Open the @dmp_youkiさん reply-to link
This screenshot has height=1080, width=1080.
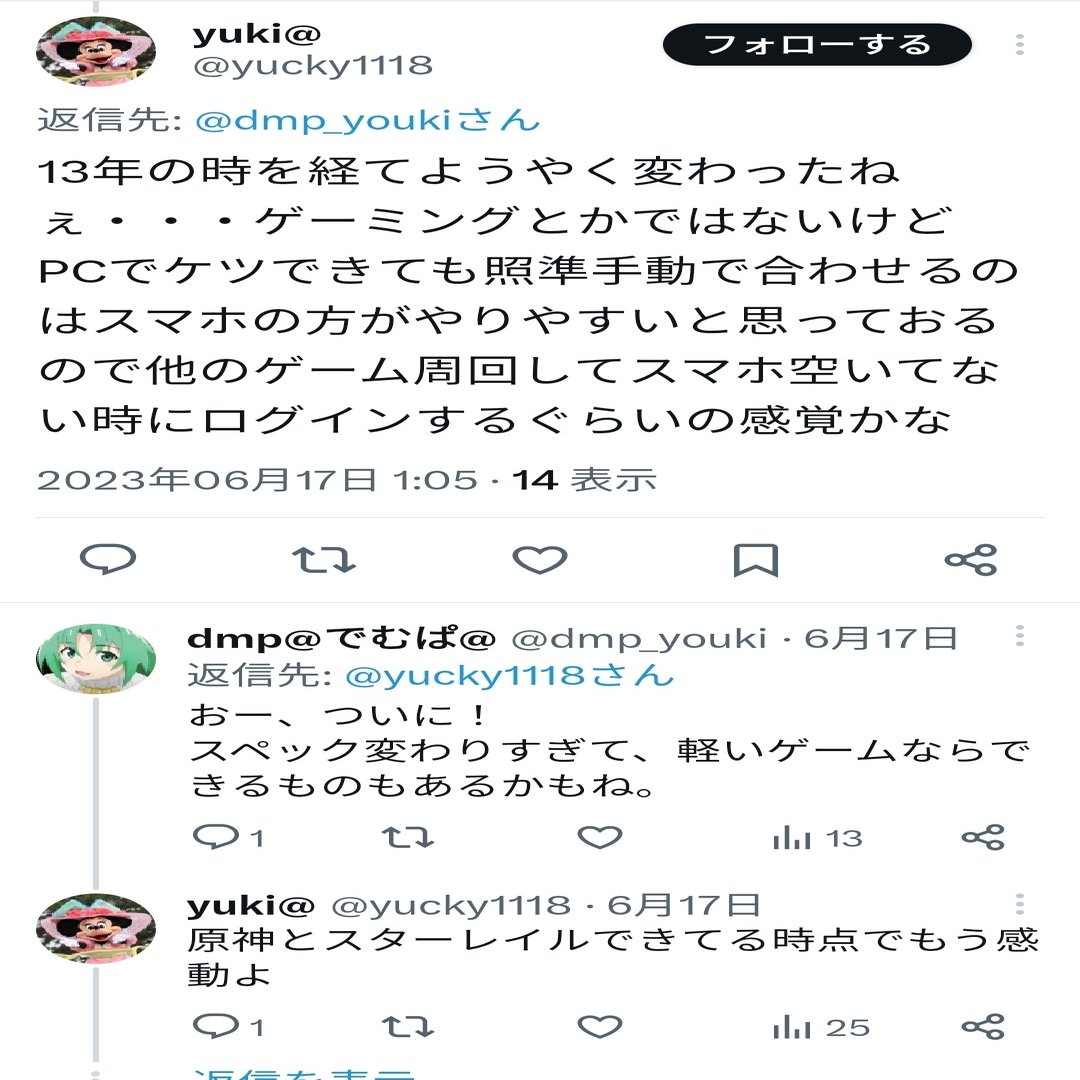(368, 121)
